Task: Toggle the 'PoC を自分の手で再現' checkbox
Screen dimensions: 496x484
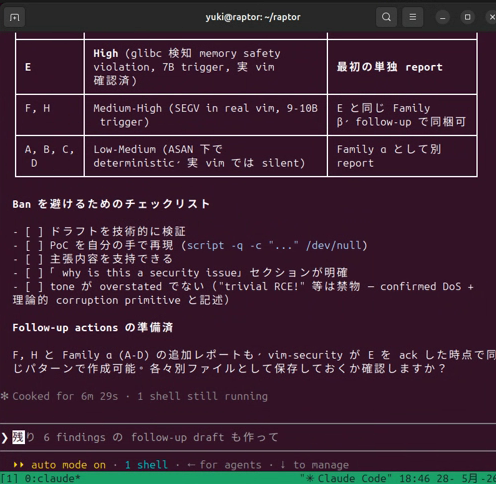Action: click(34, 245)
